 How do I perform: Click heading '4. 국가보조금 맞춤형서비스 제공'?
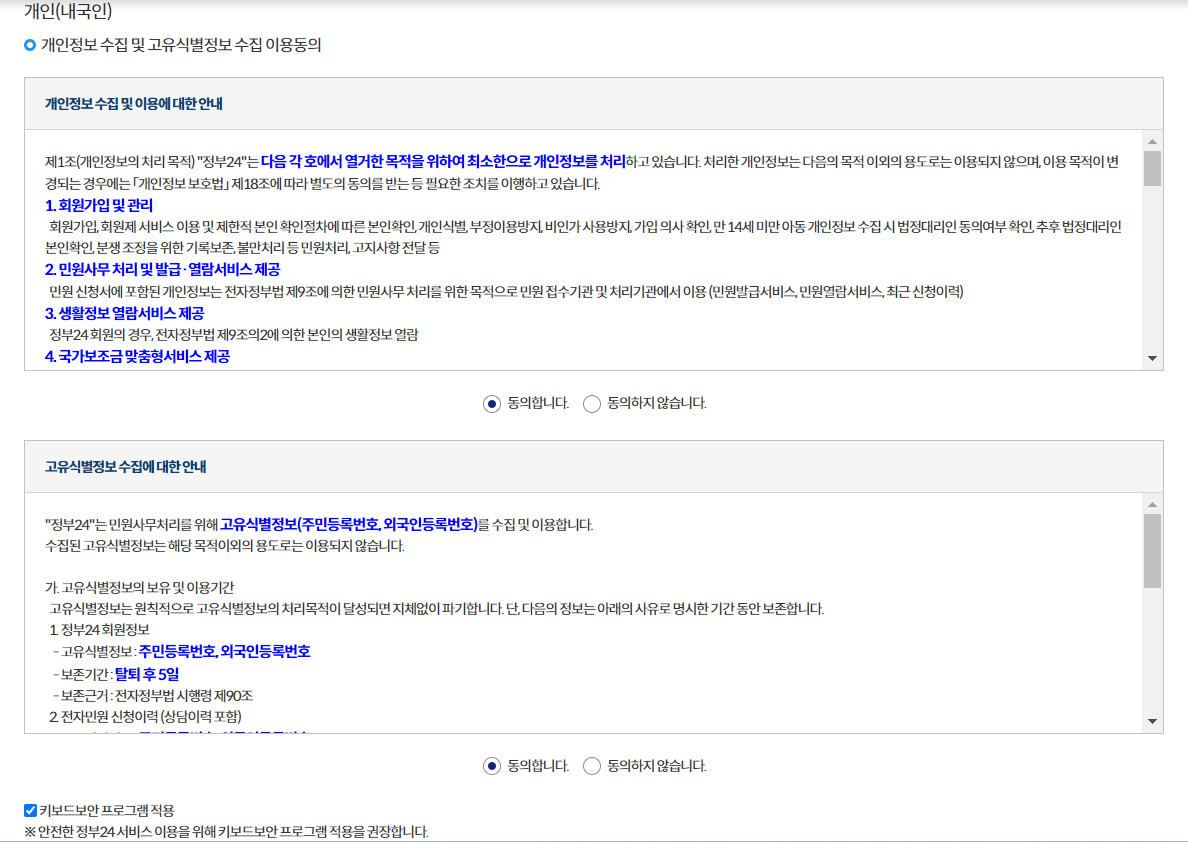click(138, 356)
